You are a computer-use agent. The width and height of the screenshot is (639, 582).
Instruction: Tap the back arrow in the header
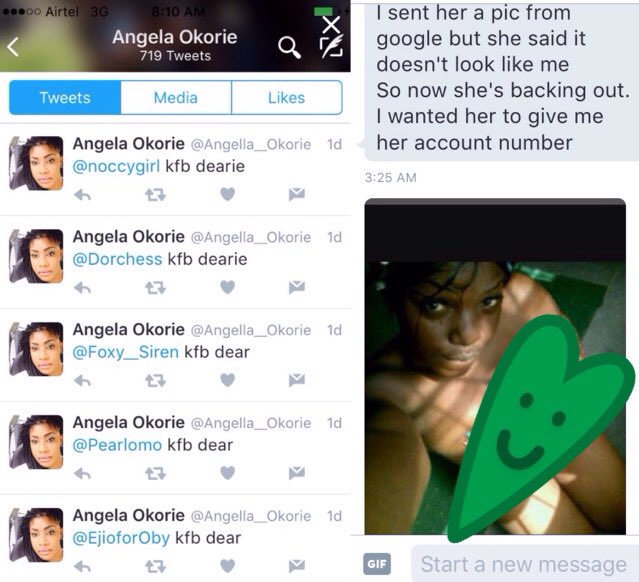(13, 46)
